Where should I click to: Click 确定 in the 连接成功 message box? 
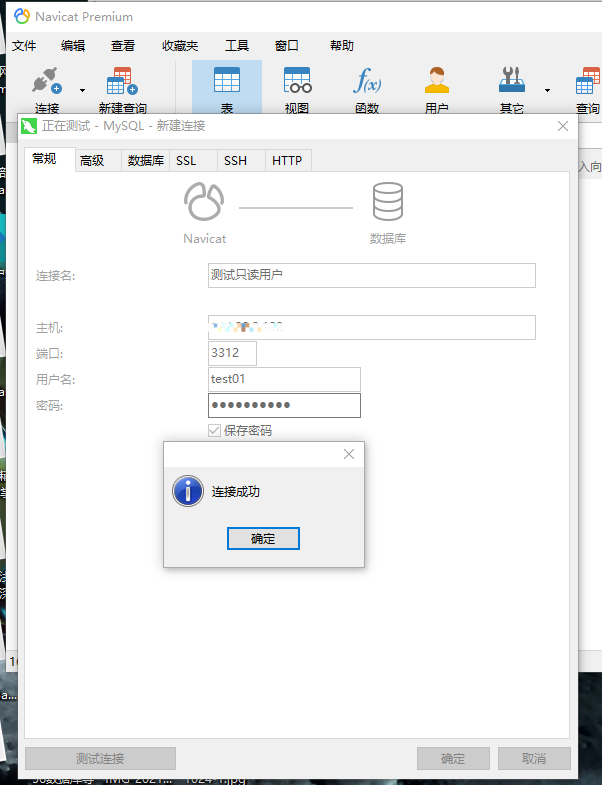[x=263, y=539]
